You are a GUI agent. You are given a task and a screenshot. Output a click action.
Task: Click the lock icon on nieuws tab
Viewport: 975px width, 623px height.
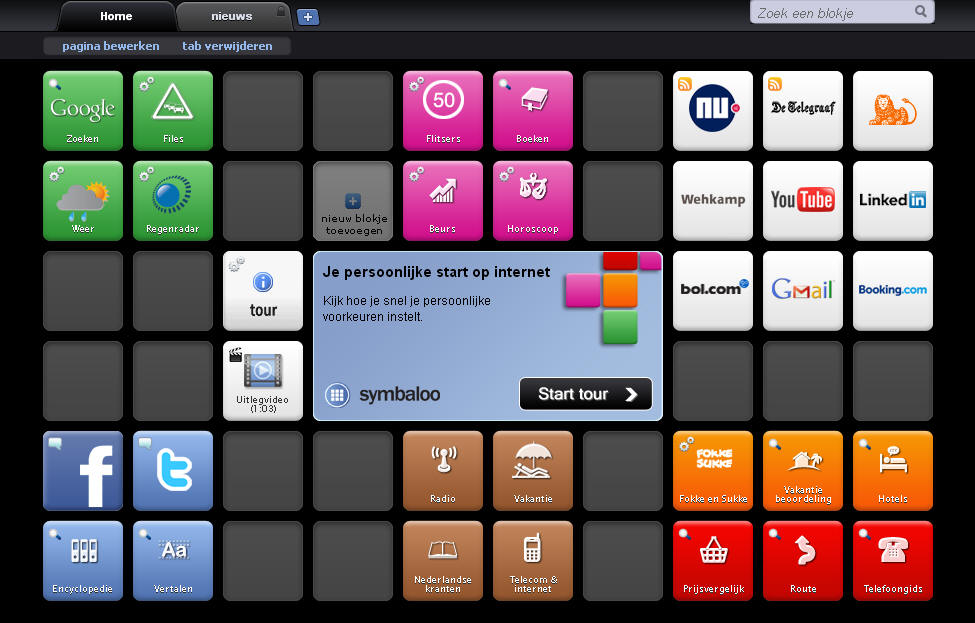point(281,11)
